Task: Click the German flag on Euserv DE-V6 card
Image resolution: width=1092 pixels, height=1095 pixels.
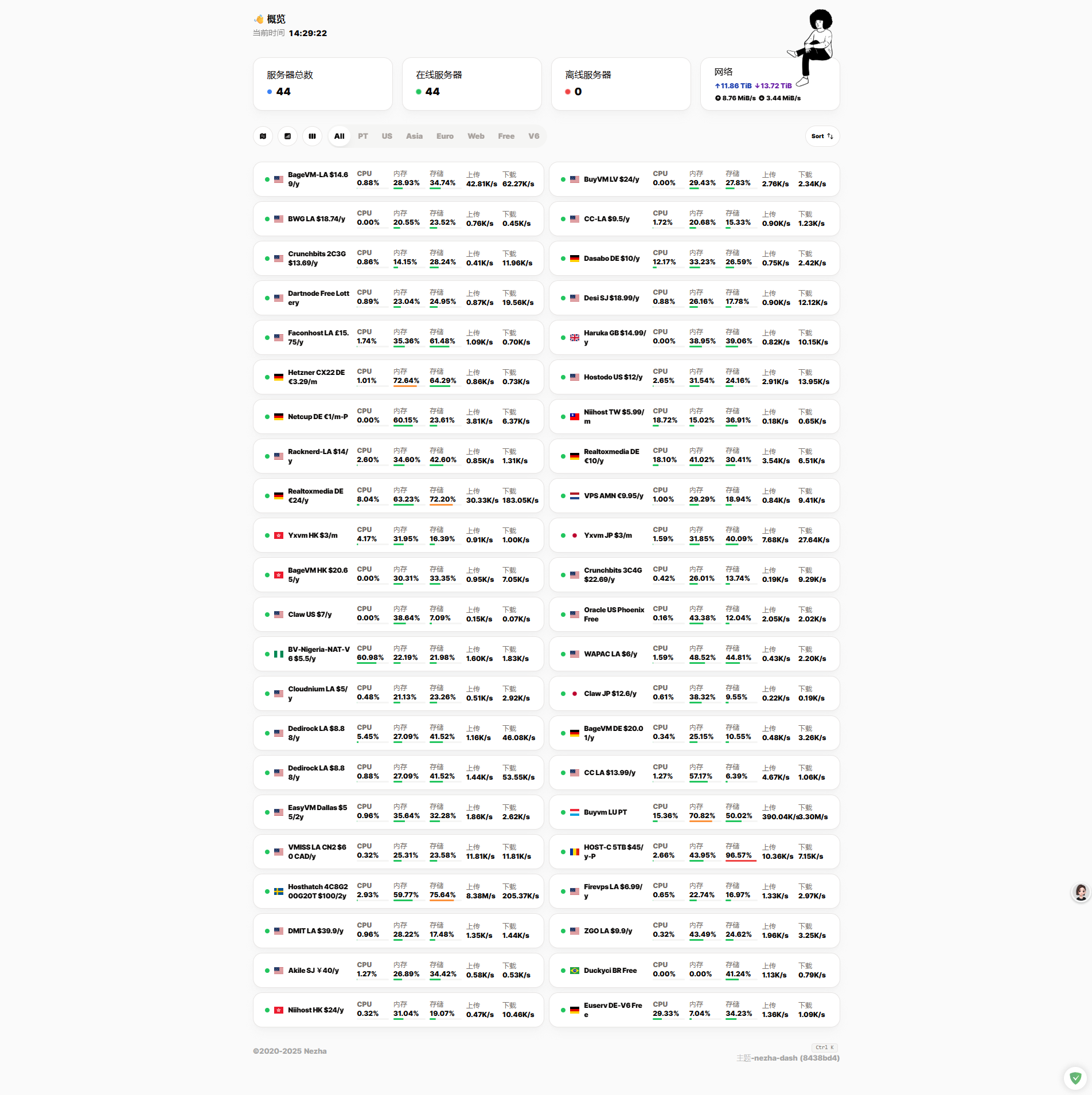Action: point(575,1010)
